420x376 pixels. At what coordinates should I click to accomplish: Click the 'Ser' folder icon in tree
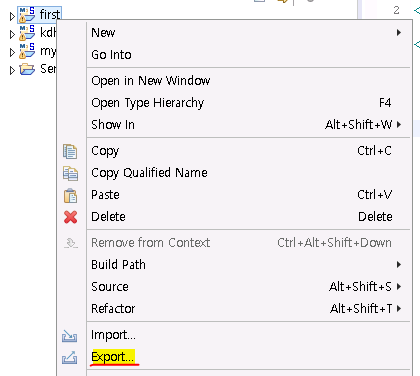pyautogui.click(x=27, y=69)
